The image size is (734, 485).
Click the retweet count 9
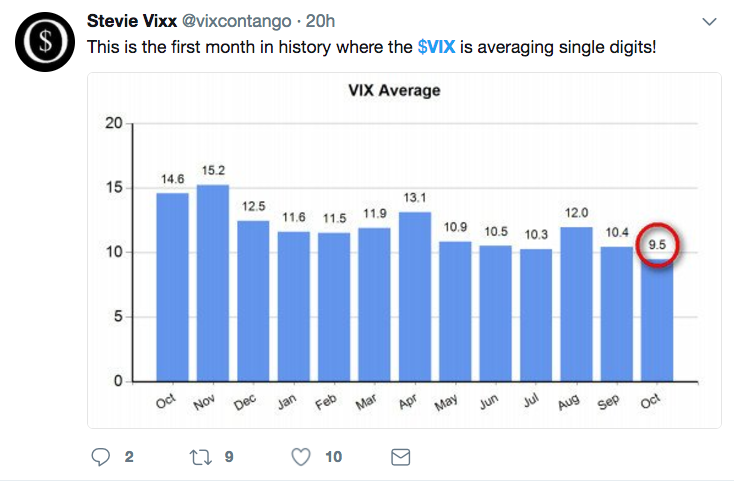point(229,457)
